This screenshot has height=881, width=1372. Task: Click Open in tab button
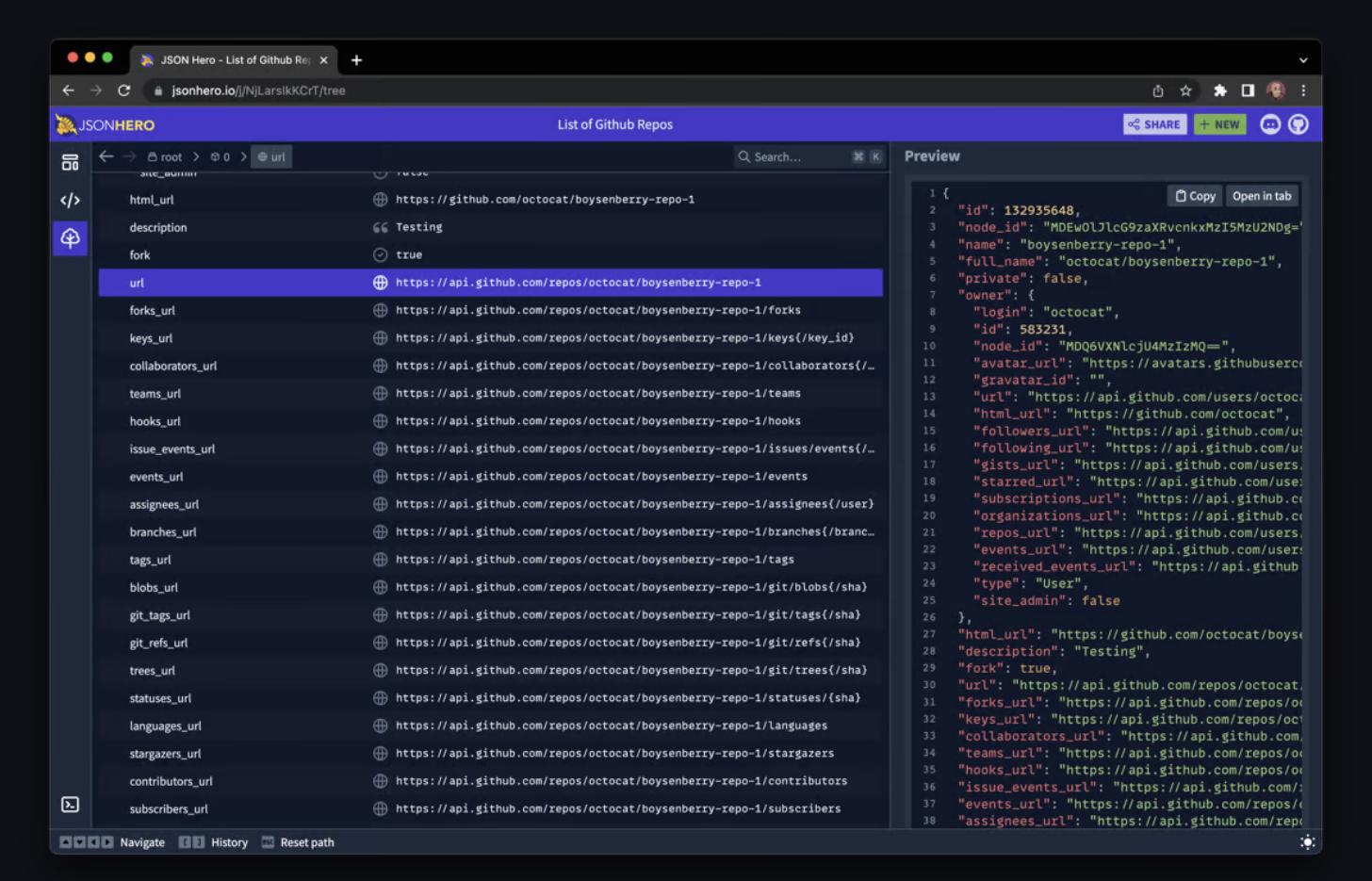(x=1262, y=196)
